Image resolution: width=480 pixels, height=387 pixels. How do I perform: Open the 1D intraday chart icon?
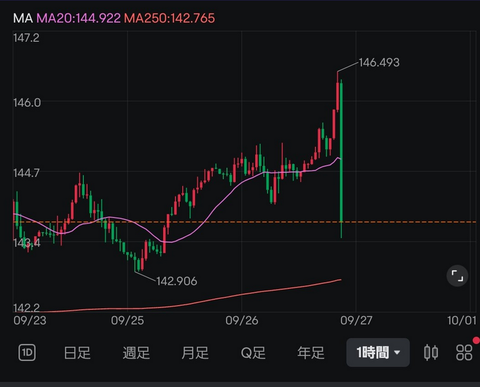tap(27, 352)
